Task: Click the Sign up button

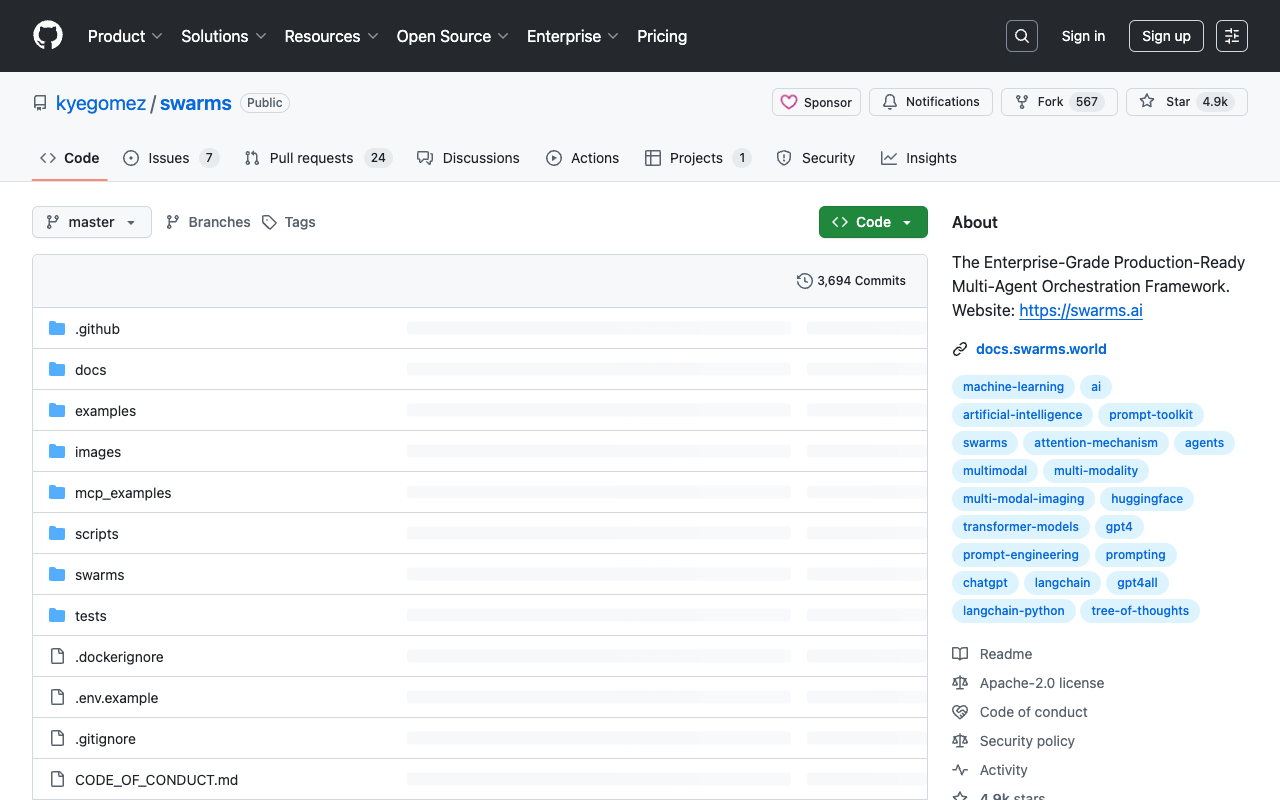Action: click(x=1166, y=36)
